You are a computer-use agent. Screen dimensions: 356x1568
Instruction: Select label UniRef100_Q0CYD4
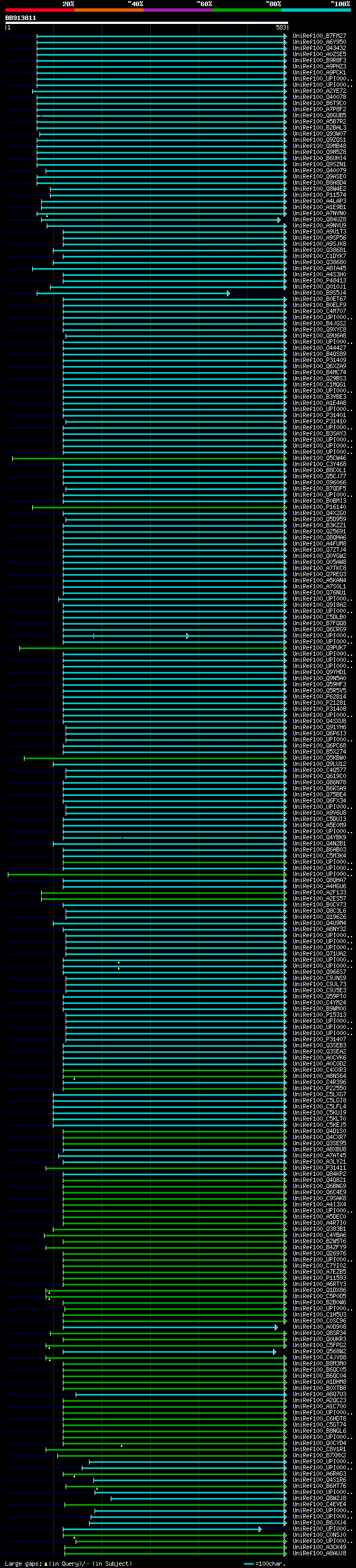tap(319, 1443)
